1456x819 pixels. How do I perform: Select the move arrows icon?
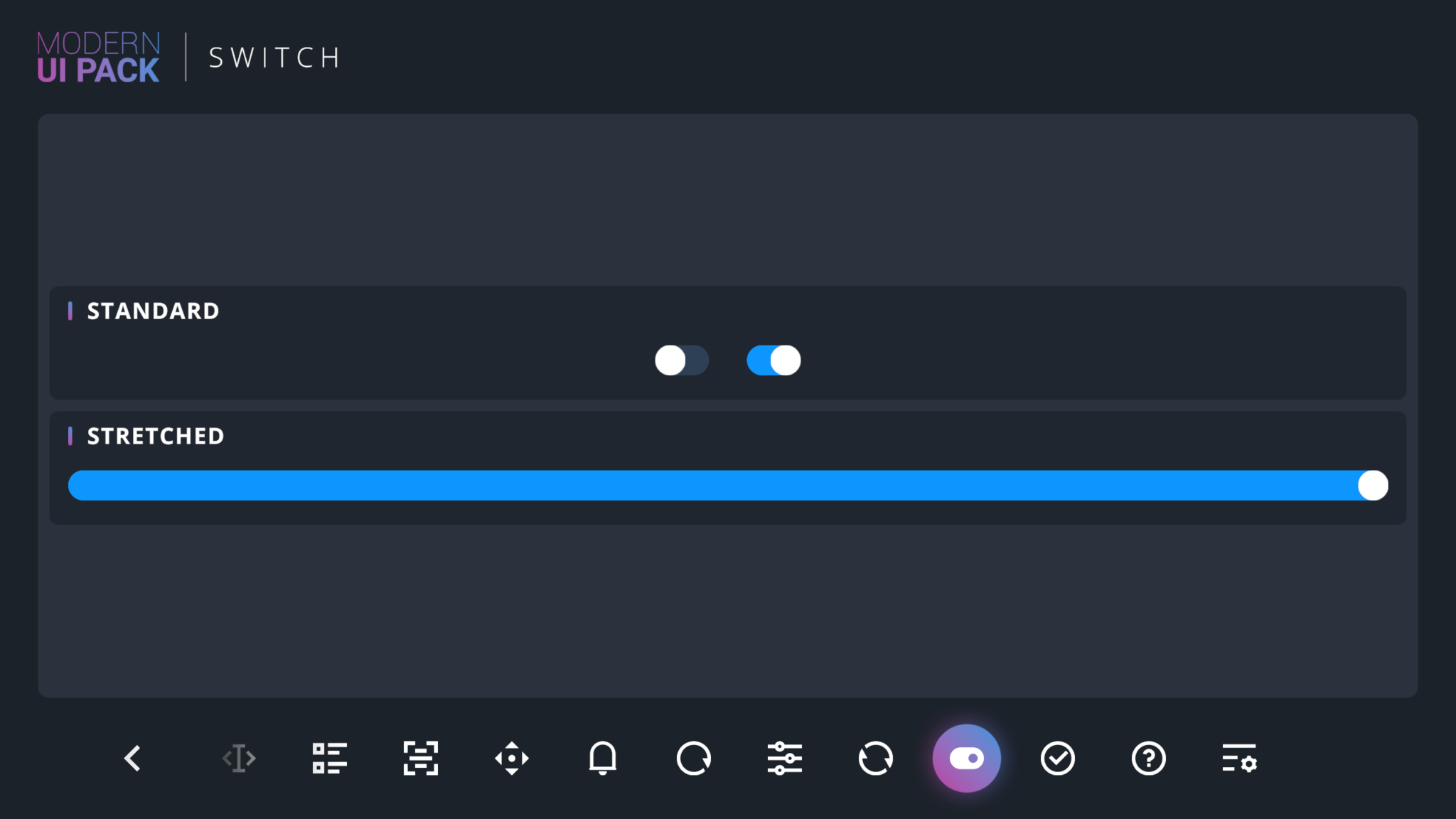512,758
